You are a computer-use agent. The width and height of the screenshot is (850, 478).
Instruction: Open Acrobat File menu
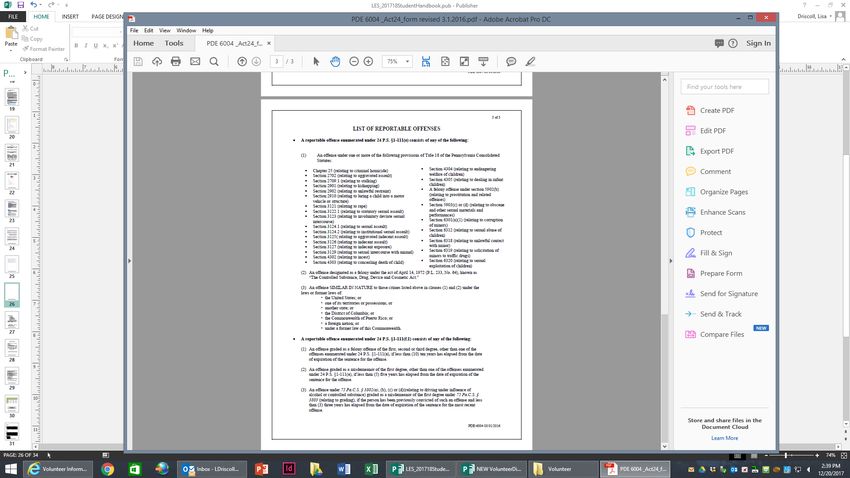[x=134, y=30]
